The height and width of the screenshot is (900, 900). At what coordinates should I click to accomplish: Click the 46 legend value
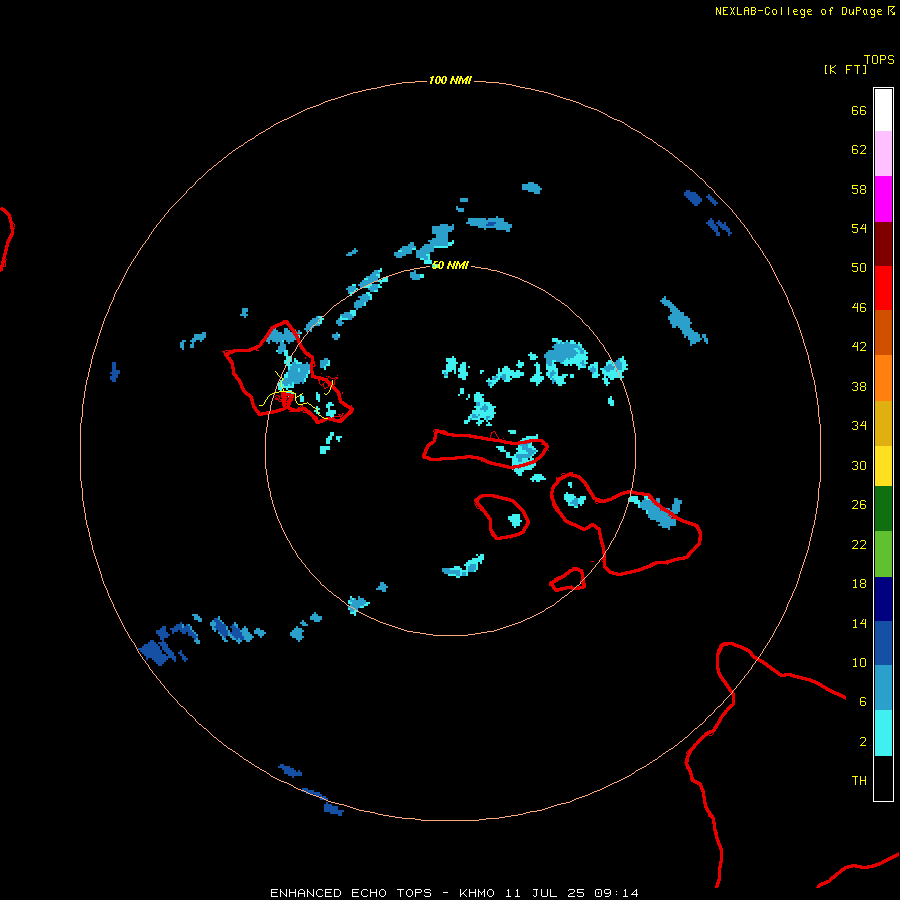pos(859,307)
